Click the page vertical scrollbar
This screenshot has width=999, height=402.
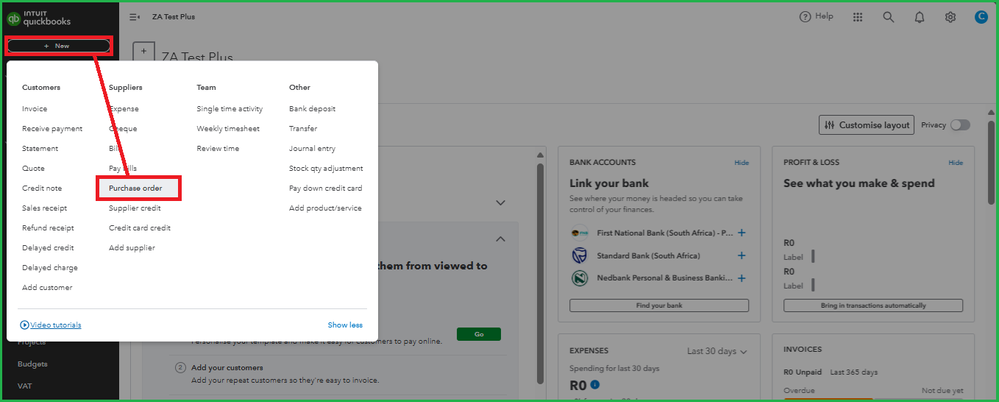click(x=993, y=162)
